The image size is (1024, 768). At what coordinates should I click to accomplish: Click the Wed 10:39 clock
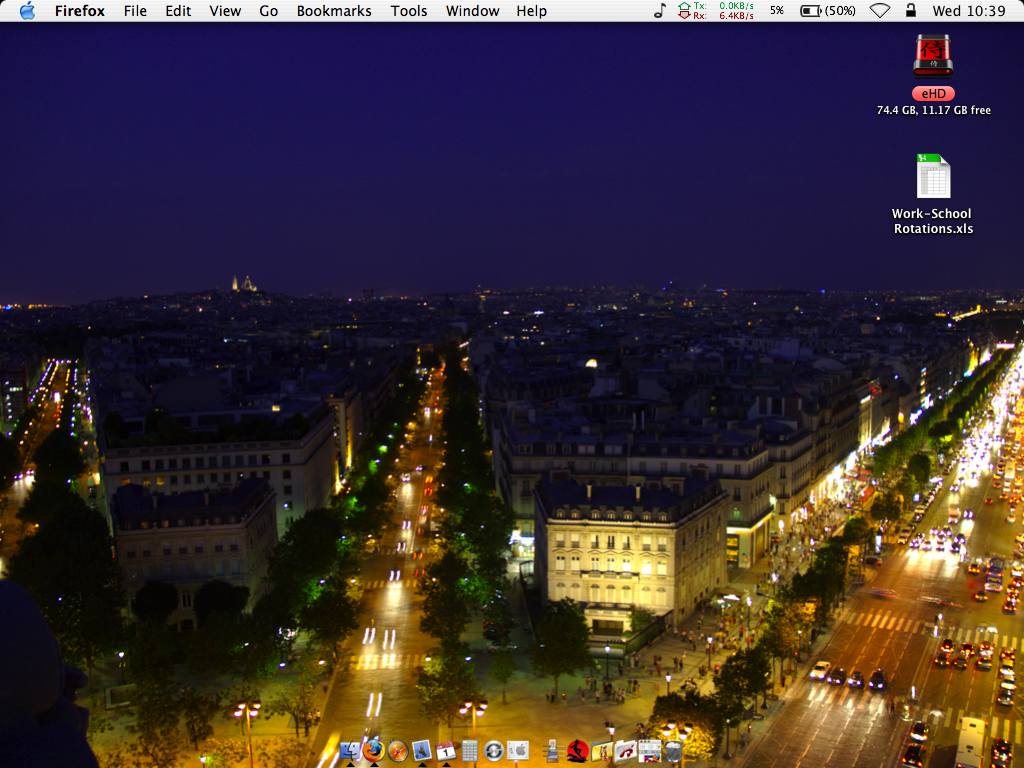pyautogui.click(x=968, y=11)
